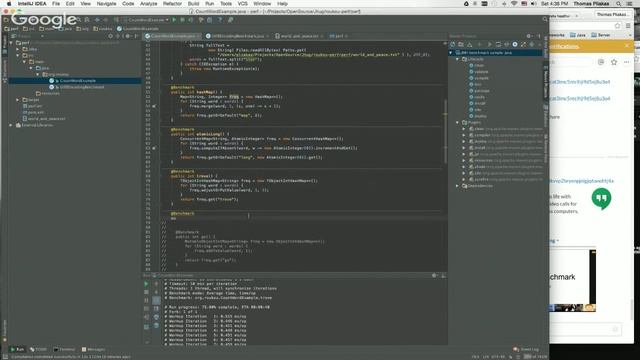Viewport: 640px width, 360px height.
Task: Open the Terminal tool window tab
Action: coord(64,349)
